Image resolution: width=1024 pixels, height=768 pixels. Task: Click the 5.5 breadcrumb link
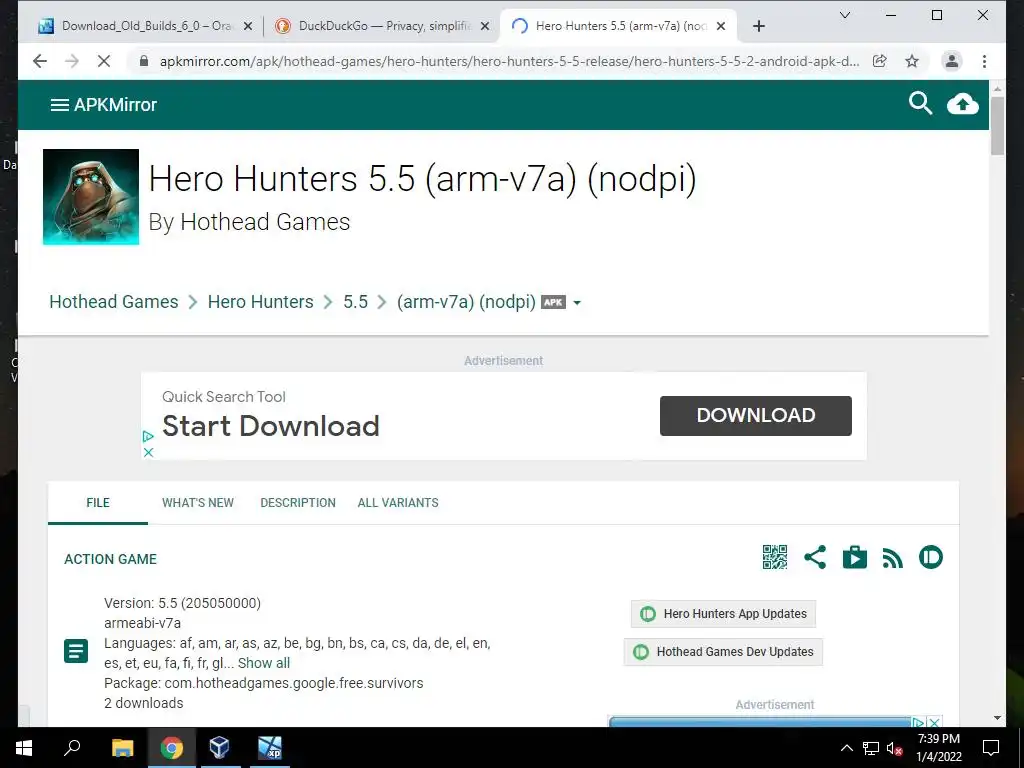[355, 302]
